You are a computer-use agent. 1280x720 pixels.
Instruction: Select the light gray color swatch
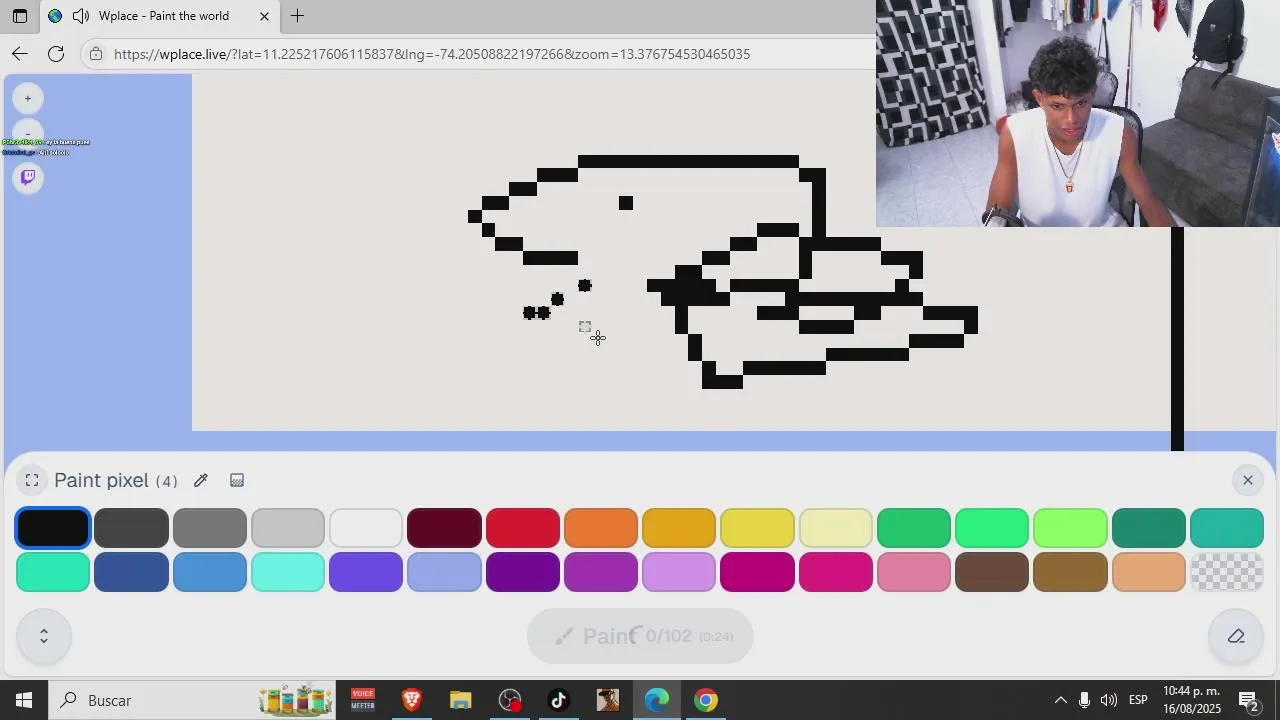pyautogui.click(x=288, y=528)
